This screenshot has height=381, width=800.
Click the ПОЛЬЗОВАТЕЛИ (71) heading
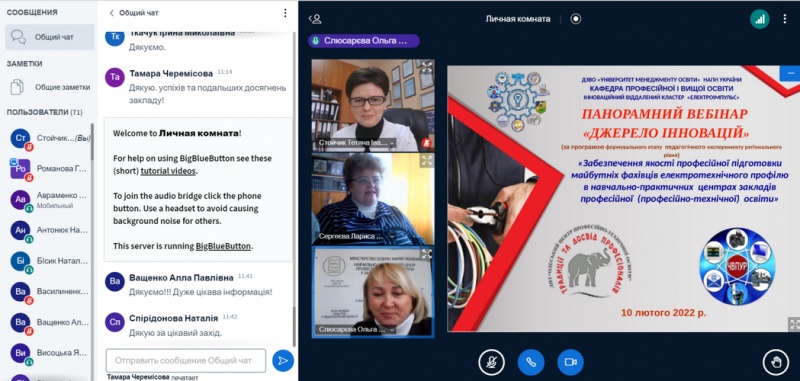coord(44,112)
